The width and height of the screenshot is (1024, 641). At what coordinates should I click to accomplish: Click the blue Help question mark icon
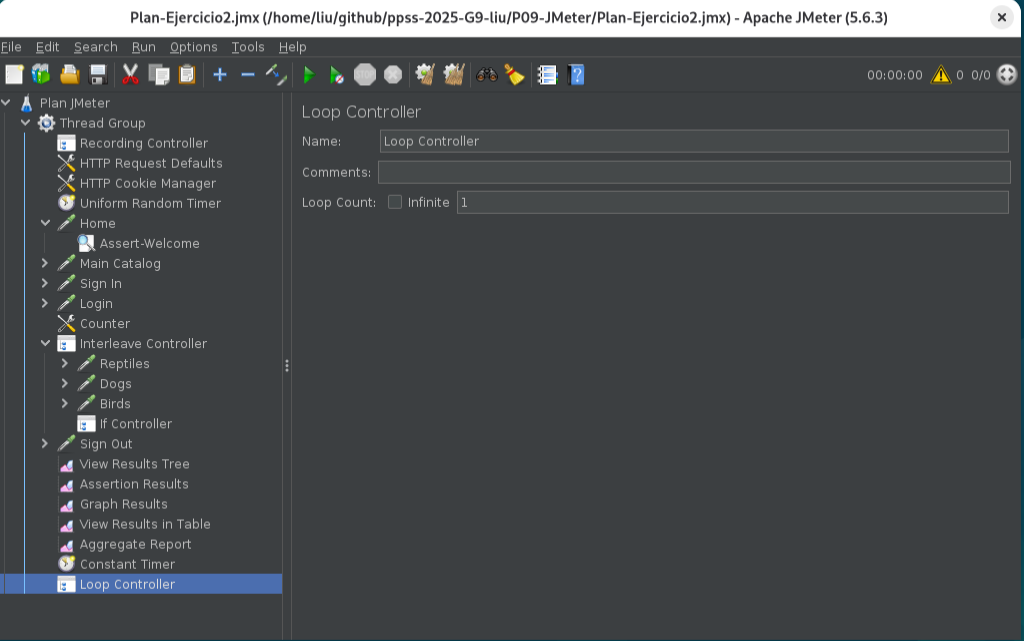(576, 75)
